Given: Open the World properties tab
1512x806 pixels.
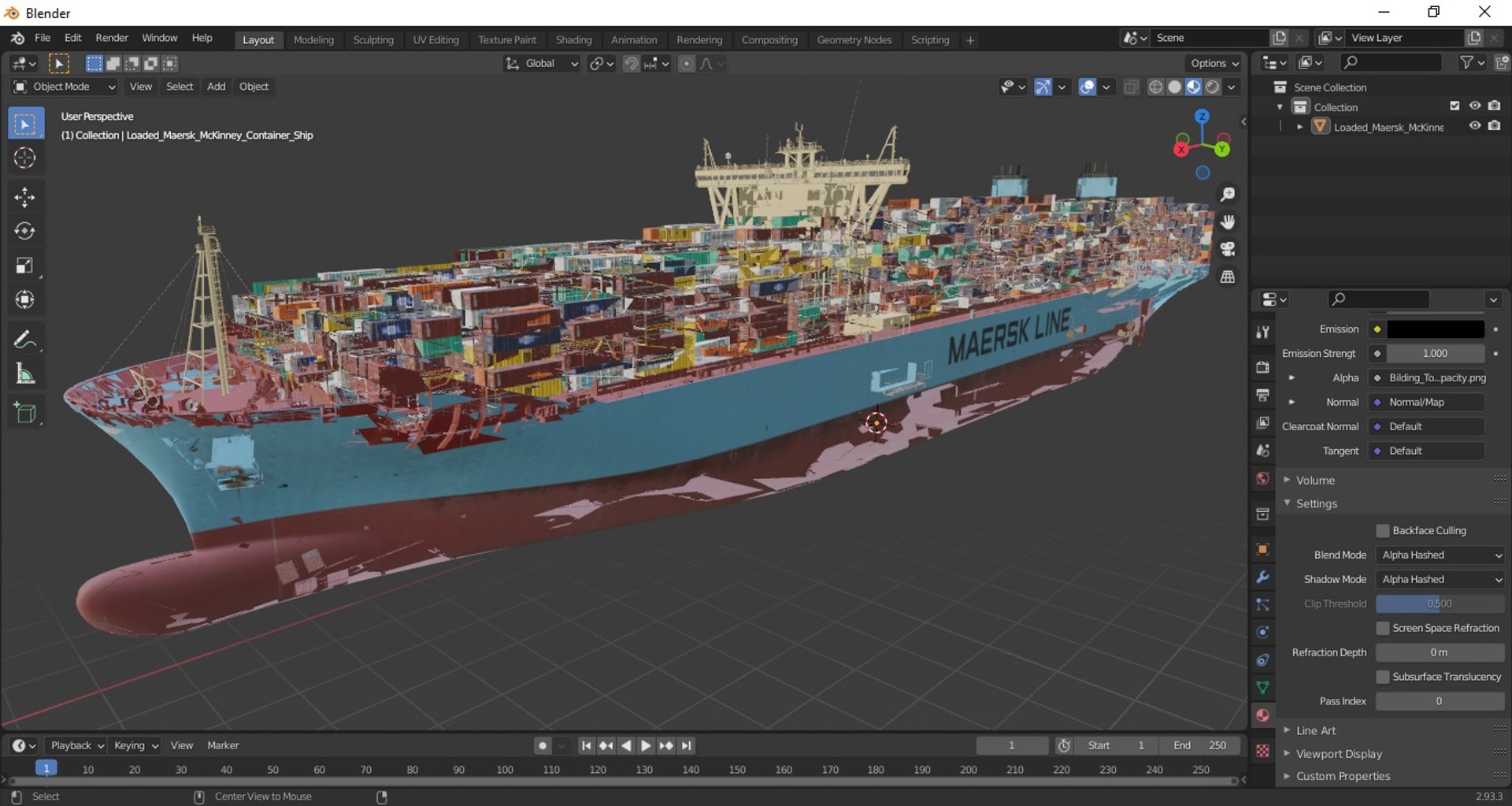Looking at the screenshot, I should [1262, 479].
